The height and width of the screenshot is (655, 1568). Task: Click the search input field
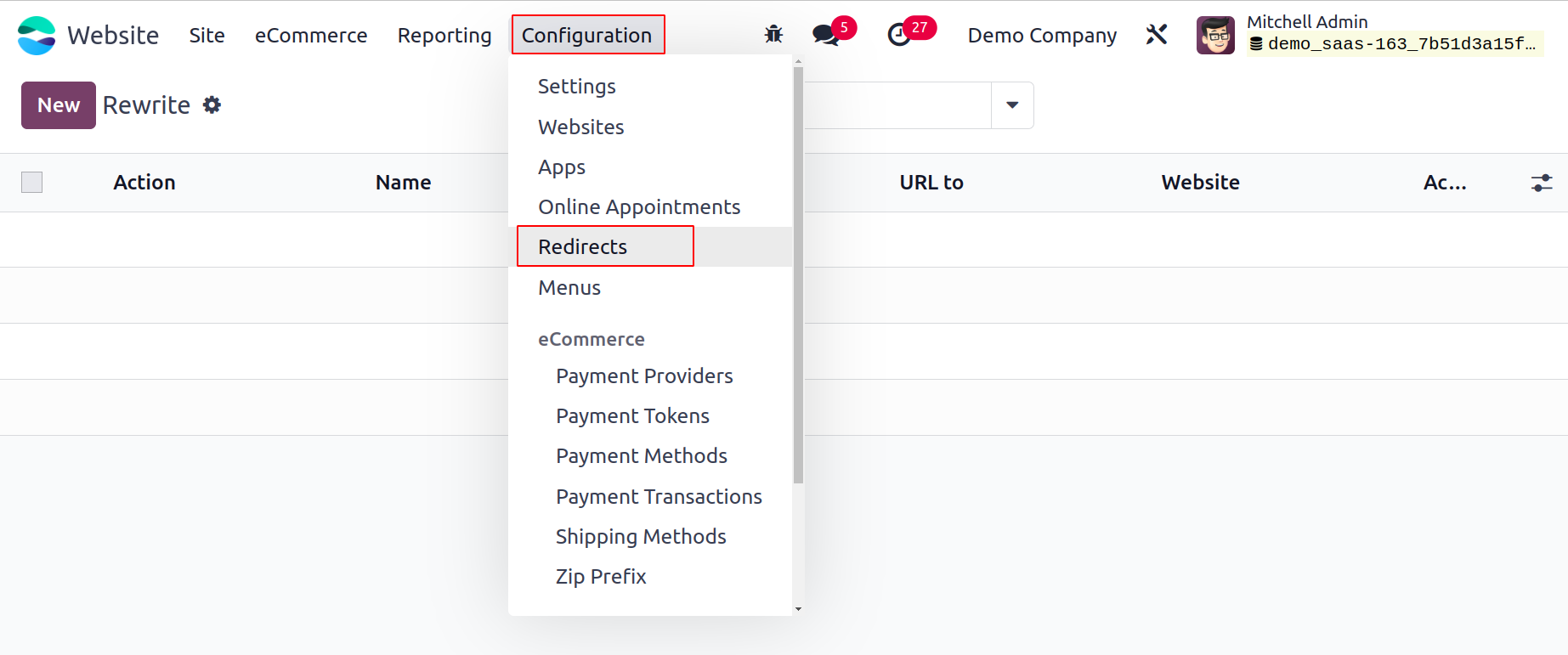click(897, 105)
